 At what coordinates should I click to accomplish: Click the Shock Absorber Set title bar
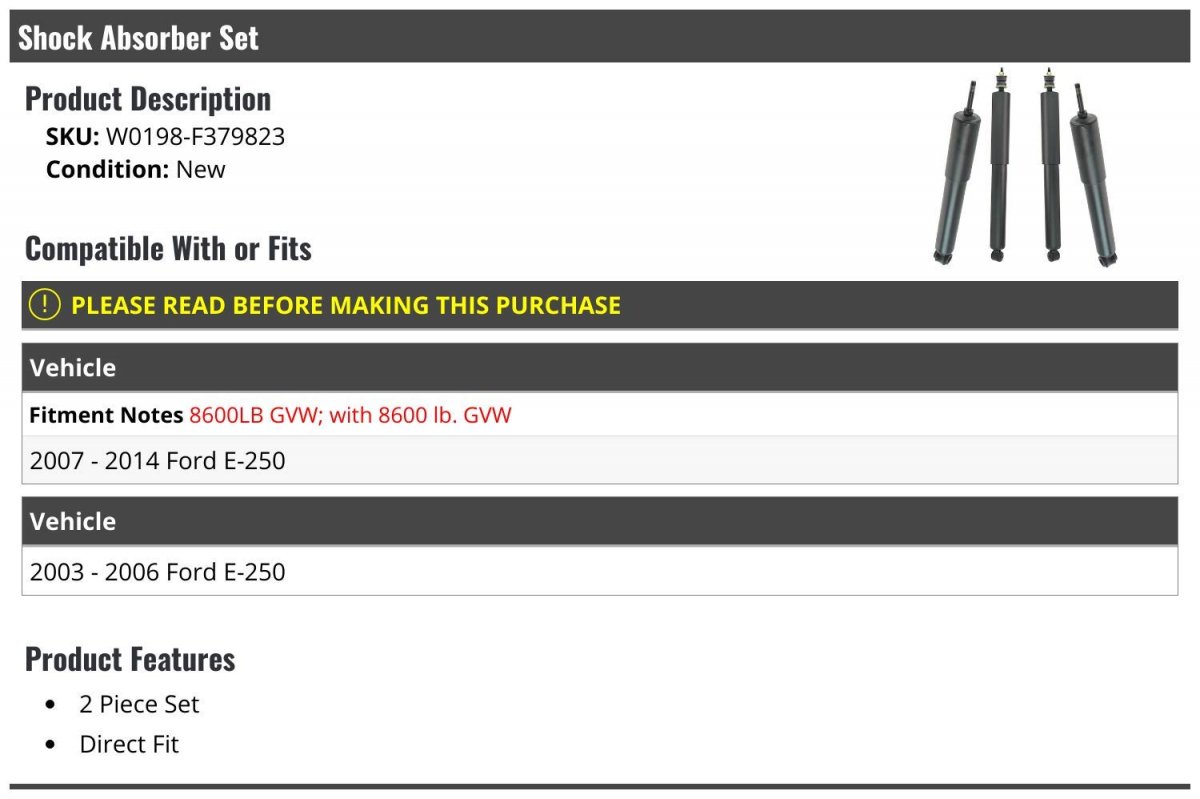[x=600, y=37]
